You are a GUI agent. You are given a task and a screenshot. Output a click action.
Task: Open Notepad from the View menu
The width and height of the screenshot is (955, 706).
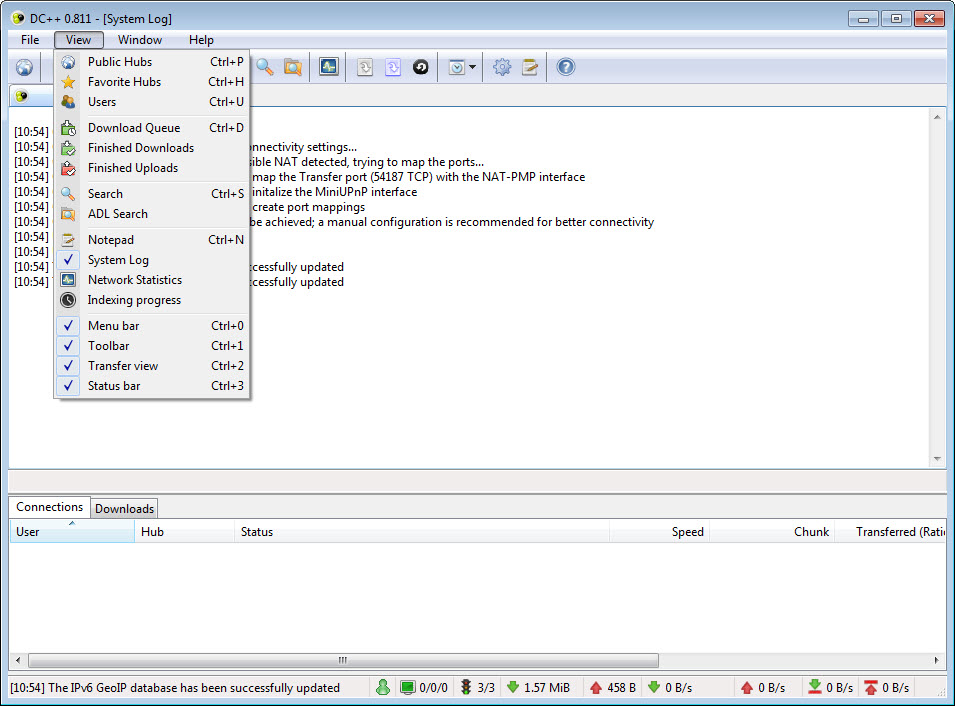[x=152, y=240]
